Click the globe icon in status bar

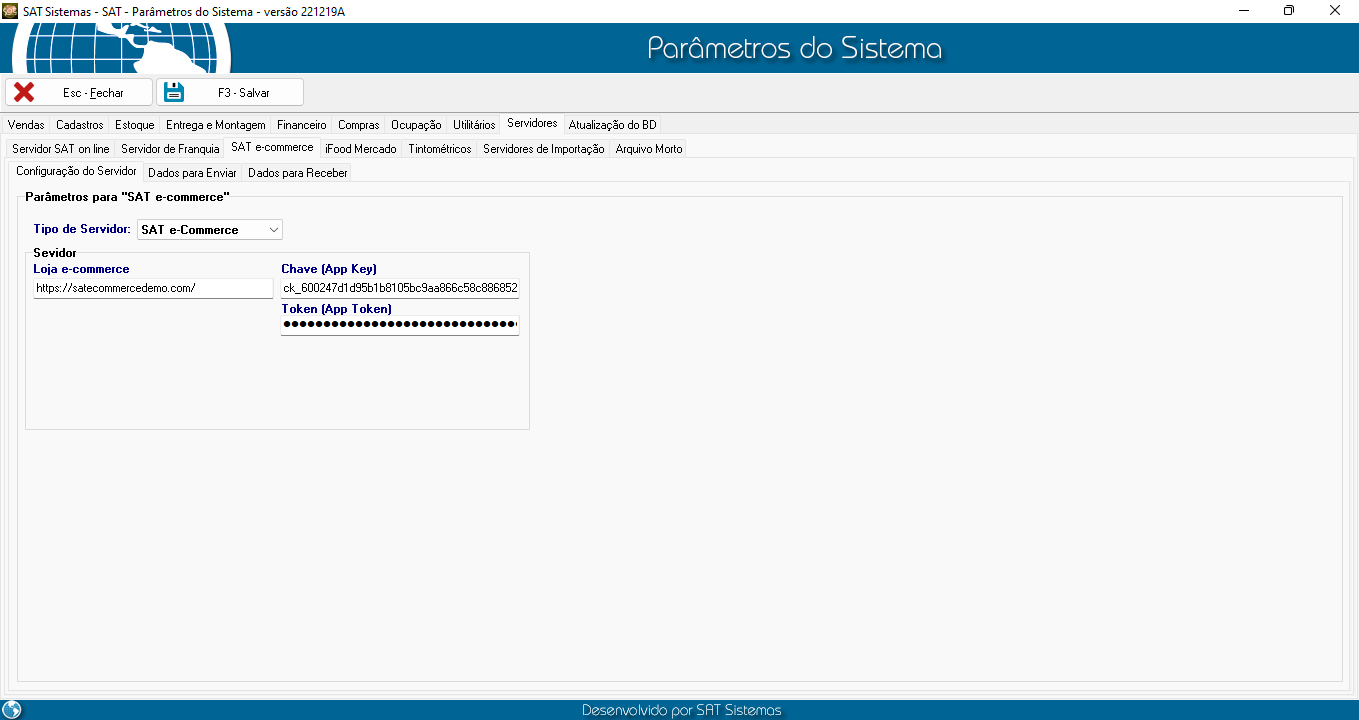pos(12,710)
